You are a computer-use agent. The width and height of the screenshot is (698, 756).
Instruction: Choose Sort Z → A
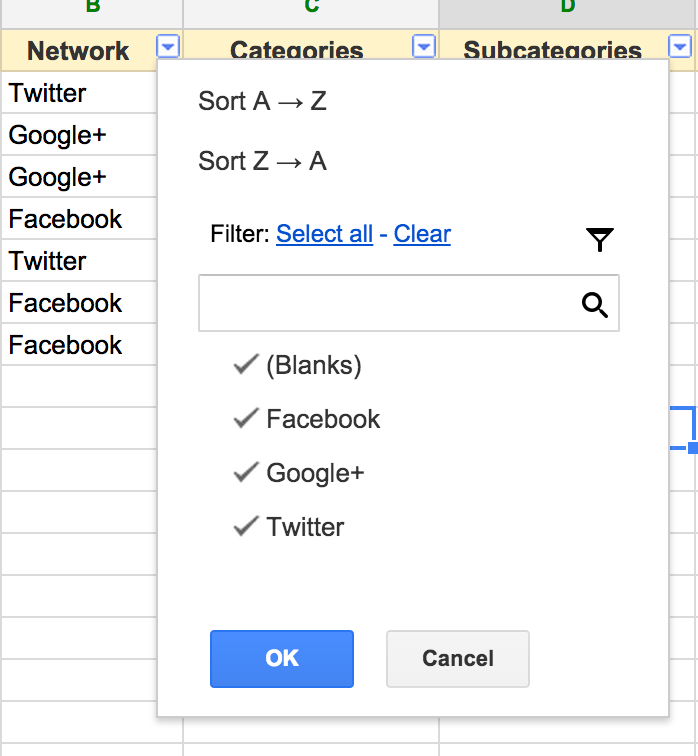(x=263, y=161)
